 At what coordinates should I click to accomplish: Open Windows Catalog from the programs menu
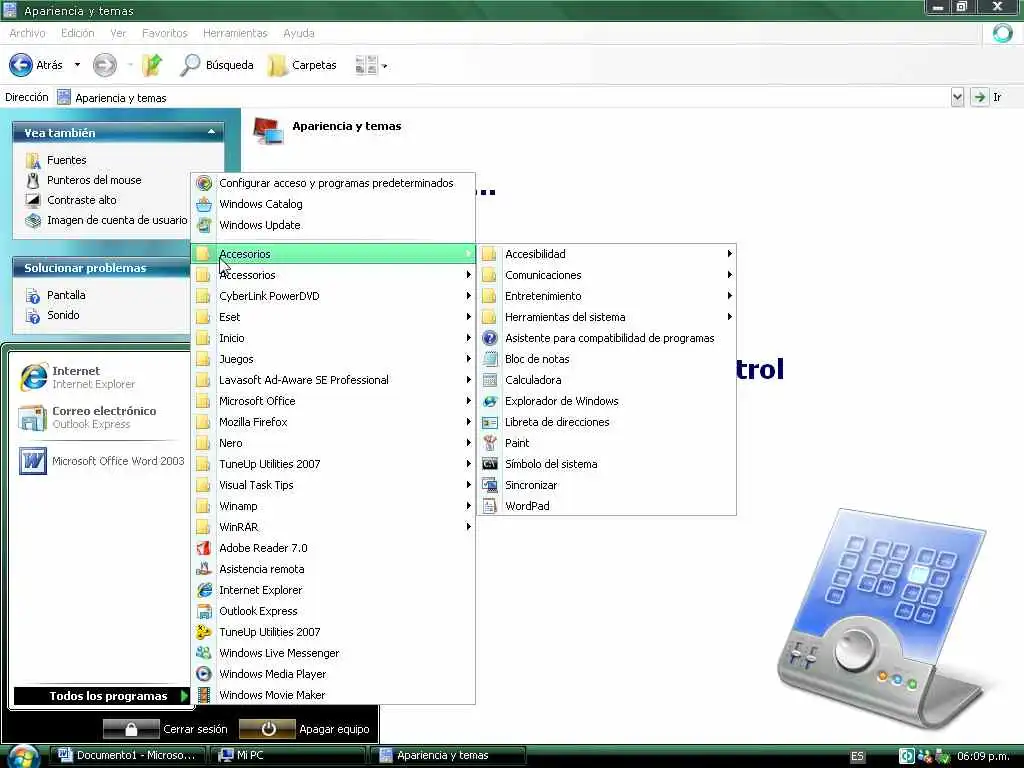(x=333, y=204)
